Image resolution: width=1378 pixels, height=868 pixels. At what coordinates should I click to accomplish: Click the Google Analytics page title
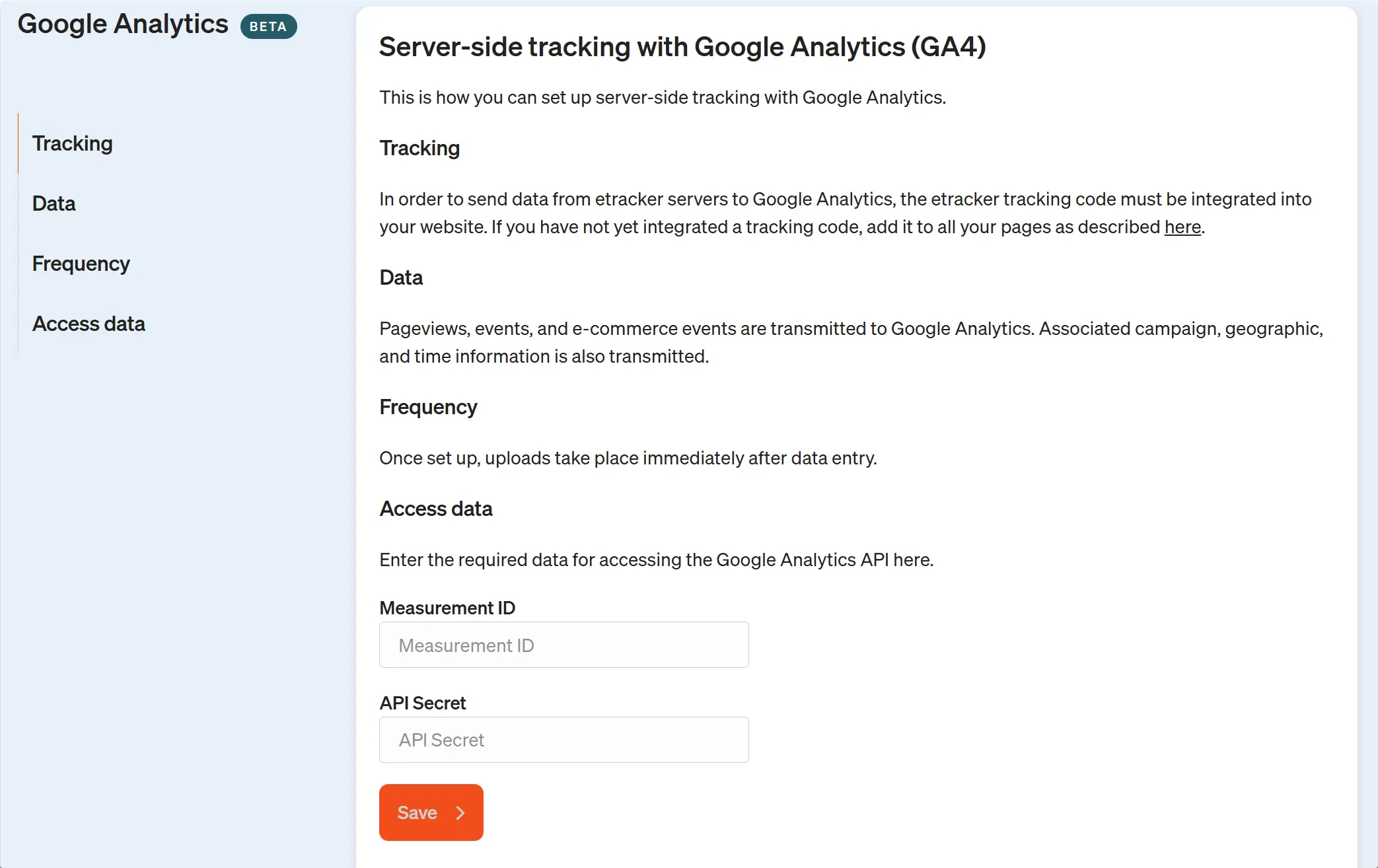123,24
